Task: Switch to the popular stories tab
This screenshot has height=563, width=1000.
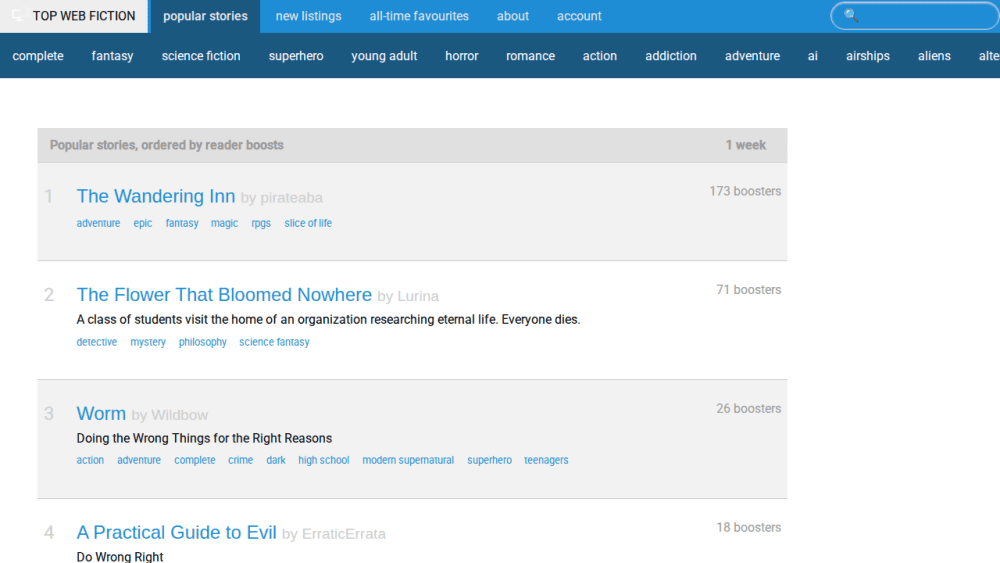Action: click(205, 16)
